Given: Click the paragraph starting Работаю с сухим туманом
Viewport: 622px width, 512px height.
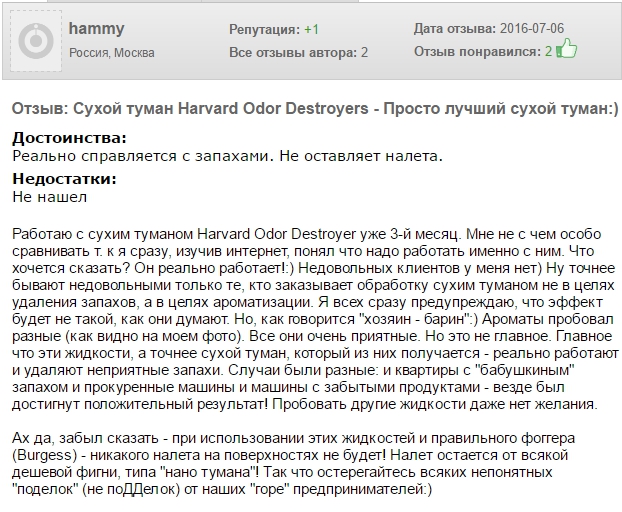Looking at the screenshot, I should 315,319.
